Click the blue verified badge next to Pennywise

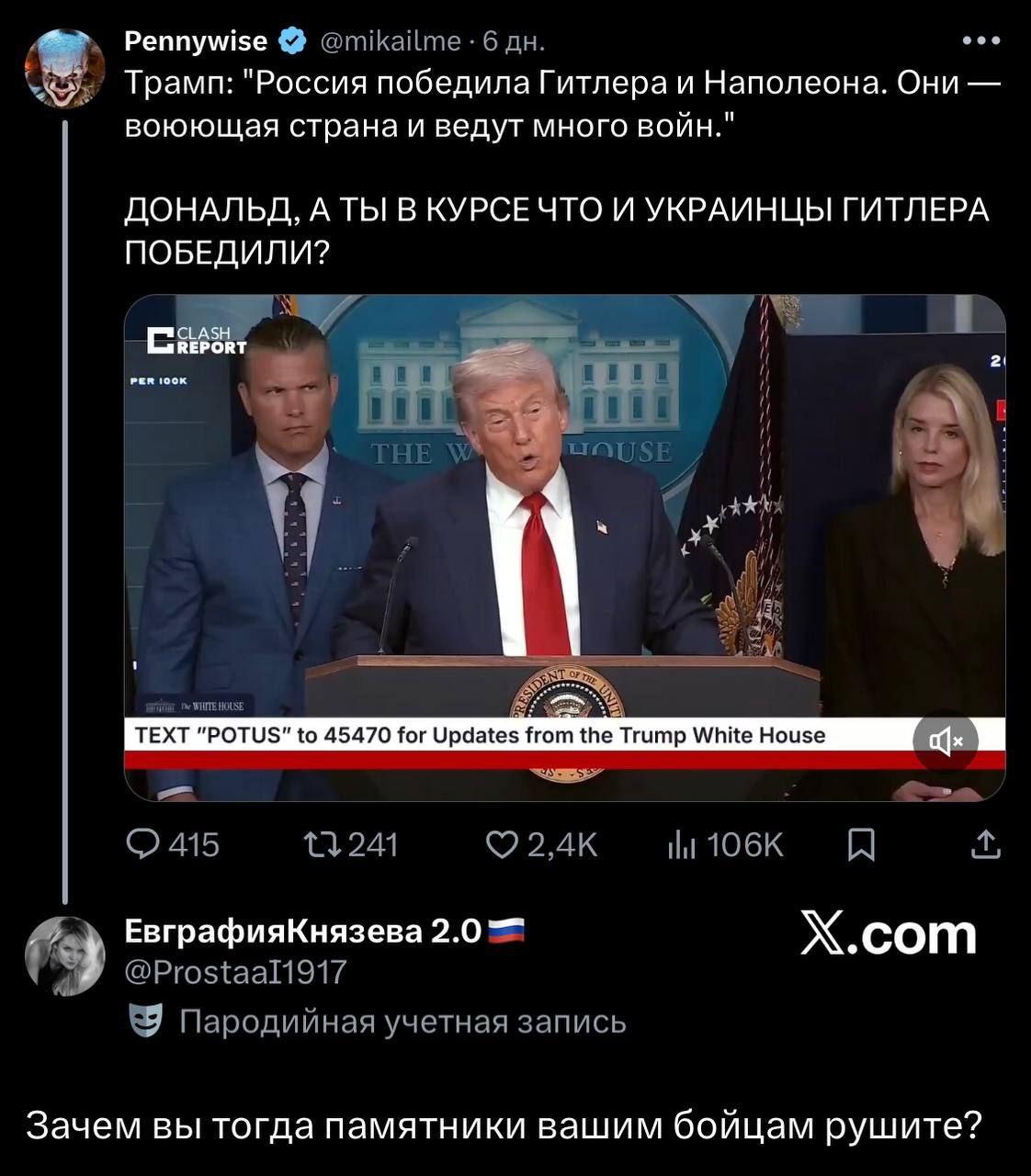click(x=291, y=41)
